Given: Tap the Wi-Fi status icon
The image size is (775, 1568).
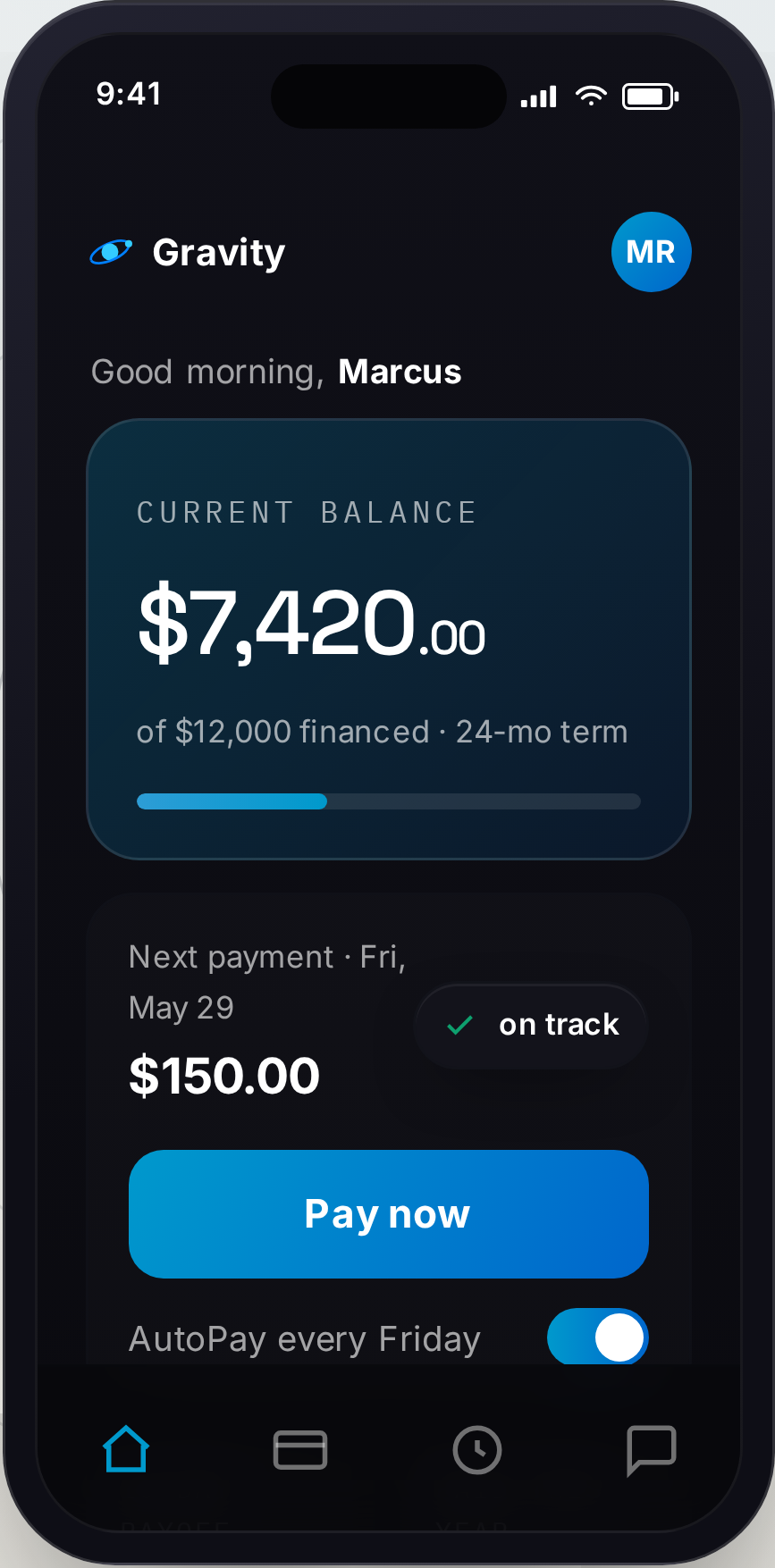Looking at the screenshot, I should [x=591, y=96].
